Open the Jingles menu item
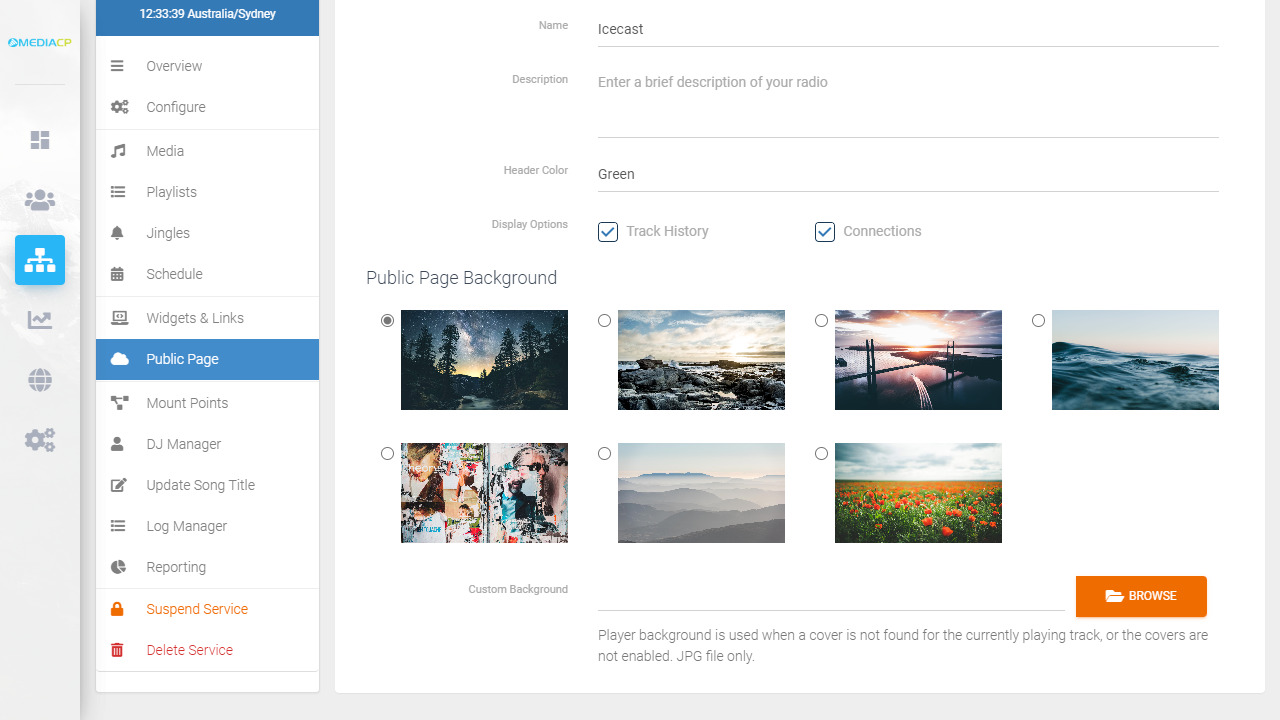The height and width of the screenshot is (720, 1280). pyautogui.click(x=207, y=233)
